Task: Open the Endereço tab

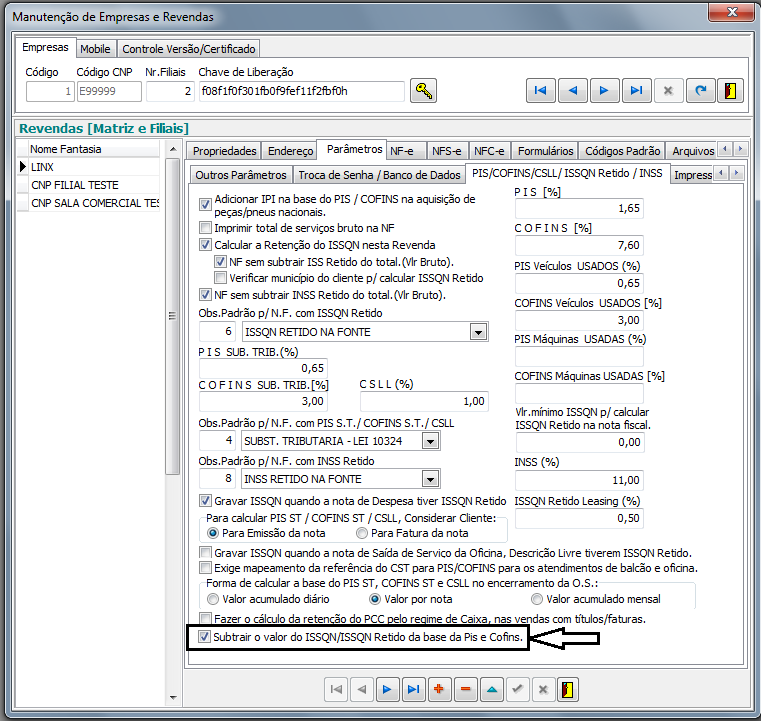Action: 290,151
